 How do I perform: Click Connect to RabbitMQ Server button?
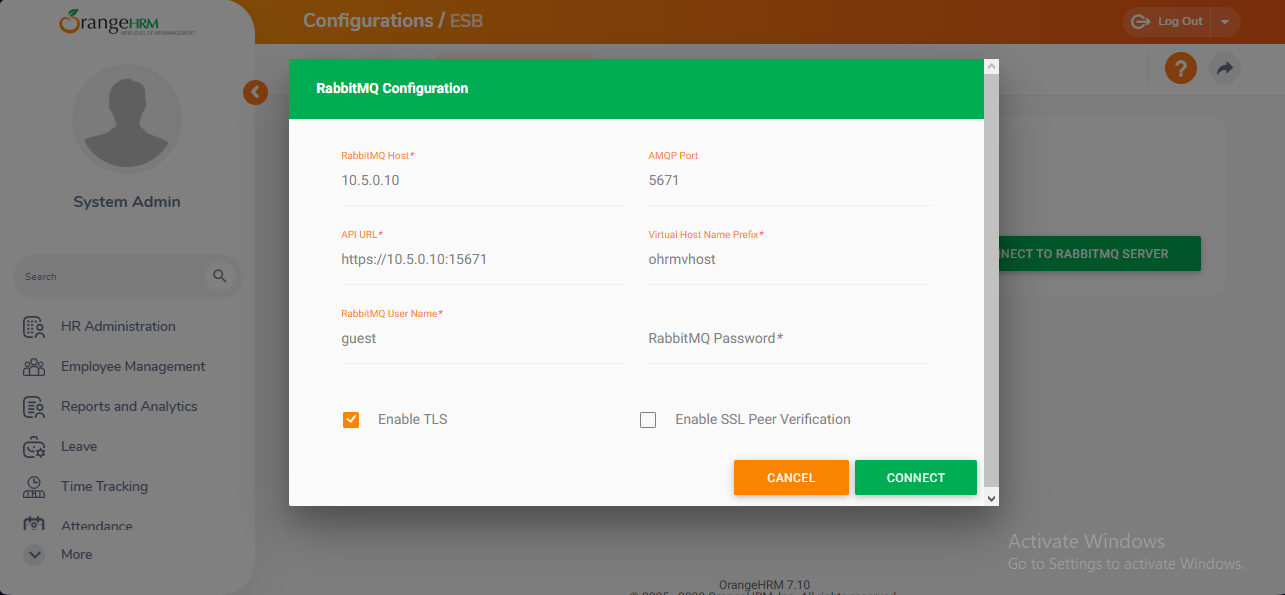(x=1098, y=254)
